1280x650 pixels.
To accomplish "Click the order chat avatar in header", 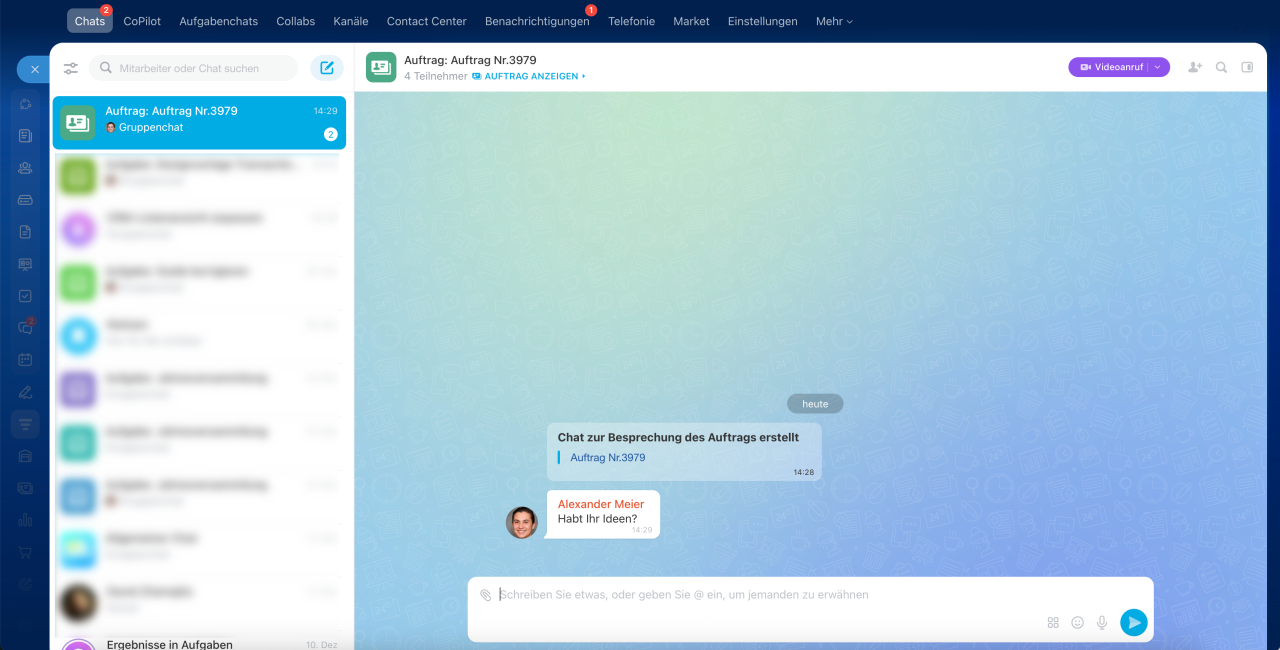I will [x=381, y=67].
